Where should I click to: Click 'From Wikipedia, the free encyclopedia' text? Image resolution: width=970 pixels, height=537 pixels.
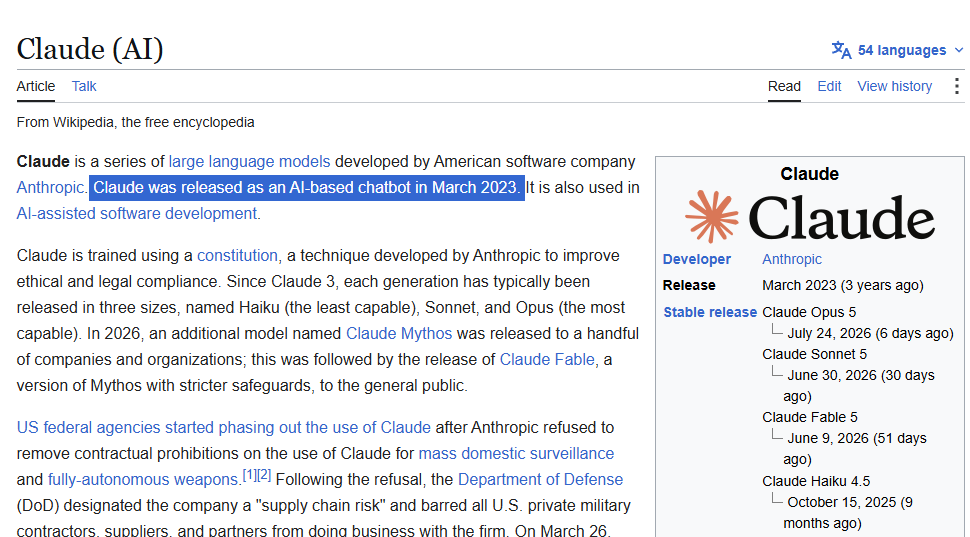135,122
